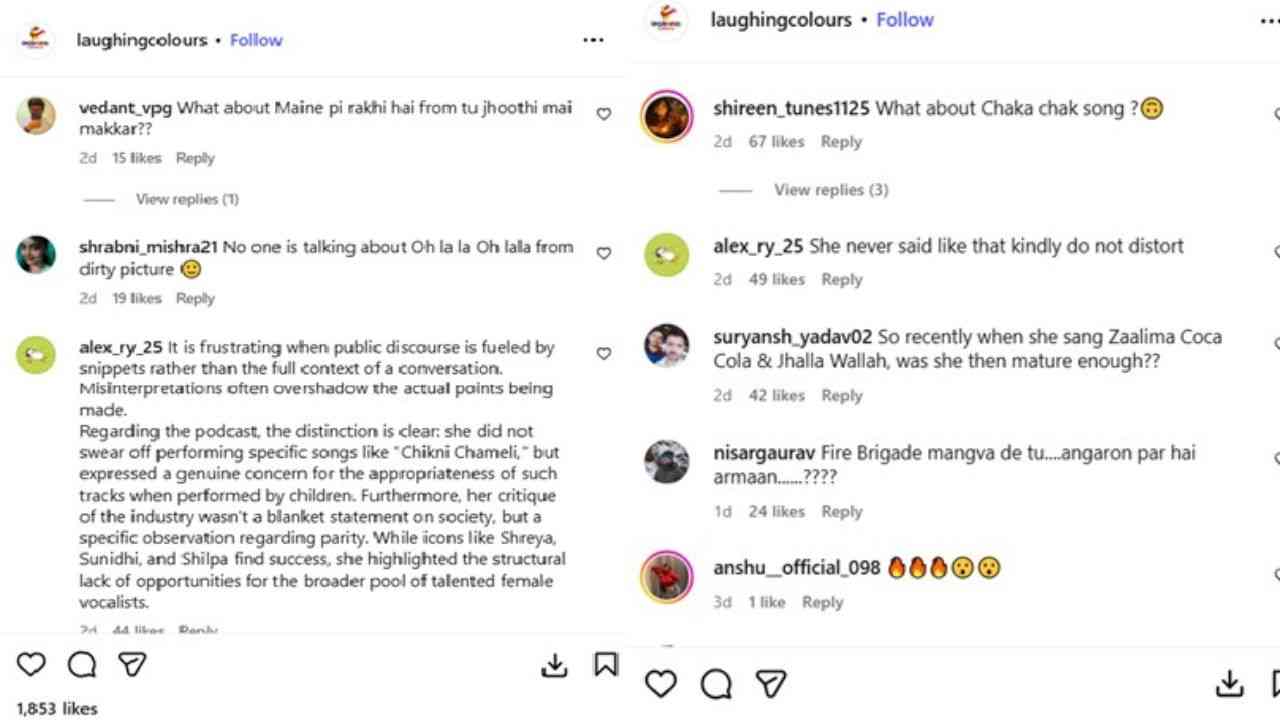The image size is (1280, 720).
Task: Like shrabni_mishra21's comment heart
Action: coord(604,253)
